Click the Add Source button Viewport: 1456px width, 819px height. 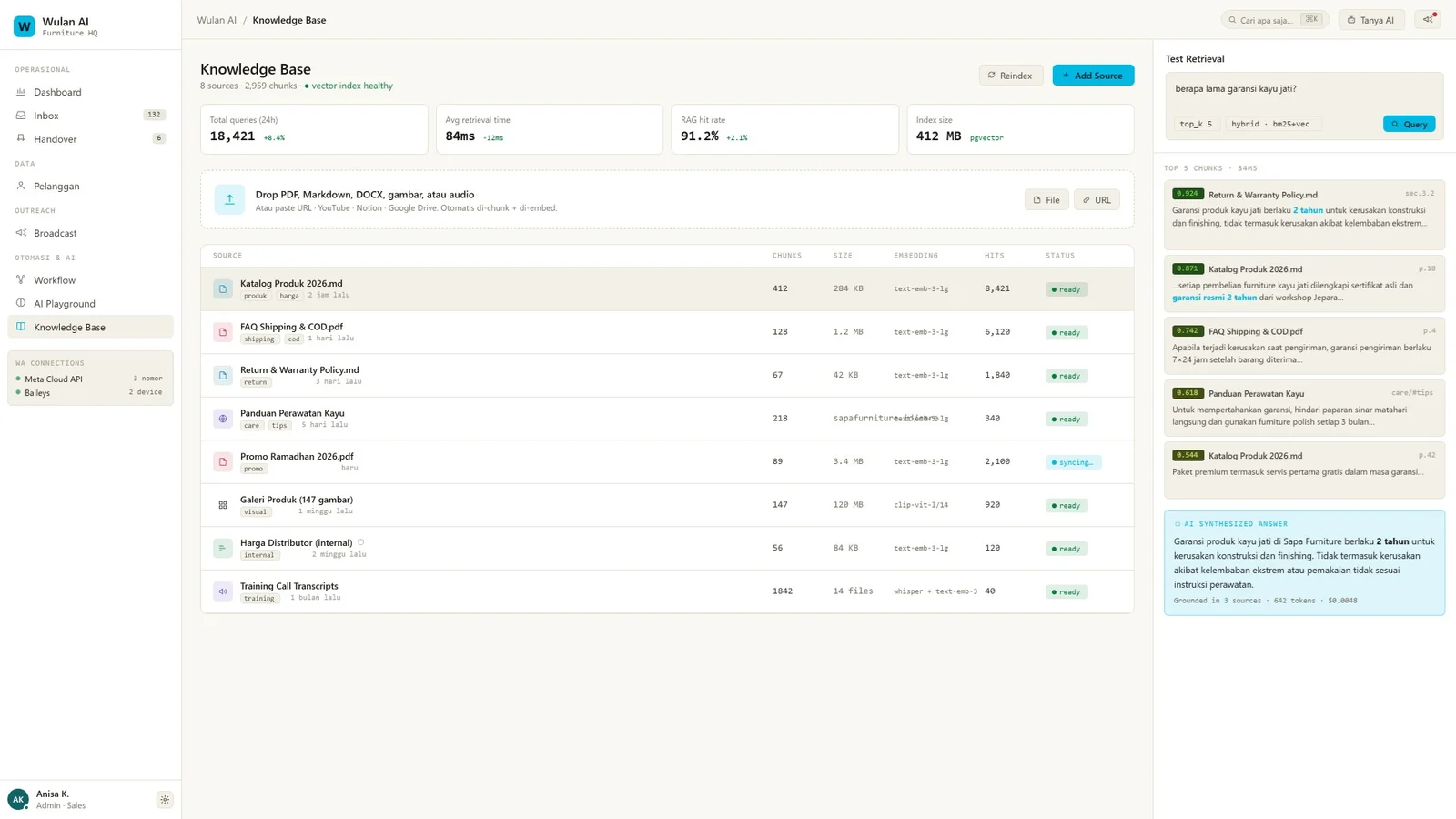[x=1093, y=75]
